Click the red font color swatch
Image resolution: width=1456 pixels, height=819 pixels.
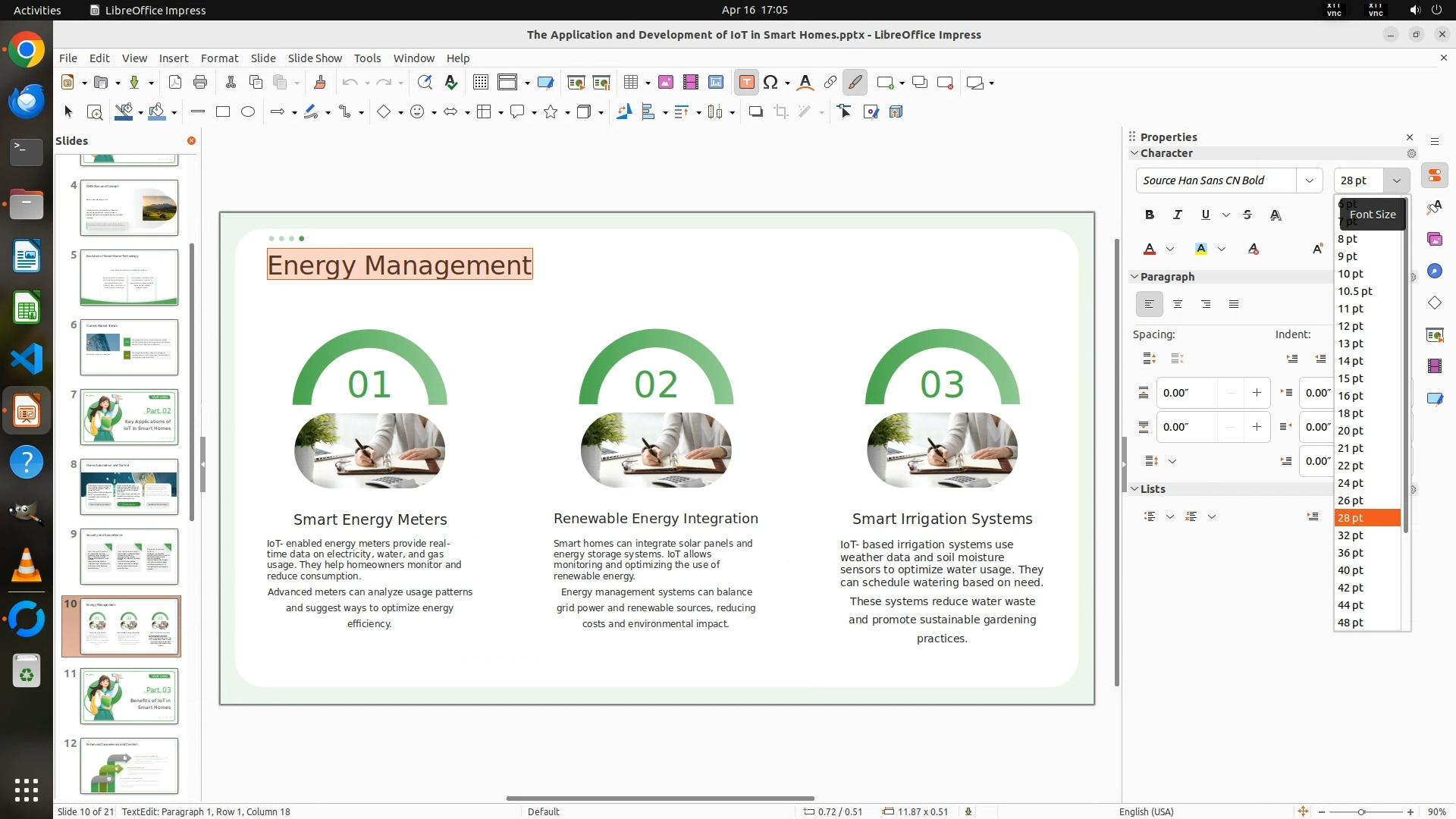[x=1150, y=249]
